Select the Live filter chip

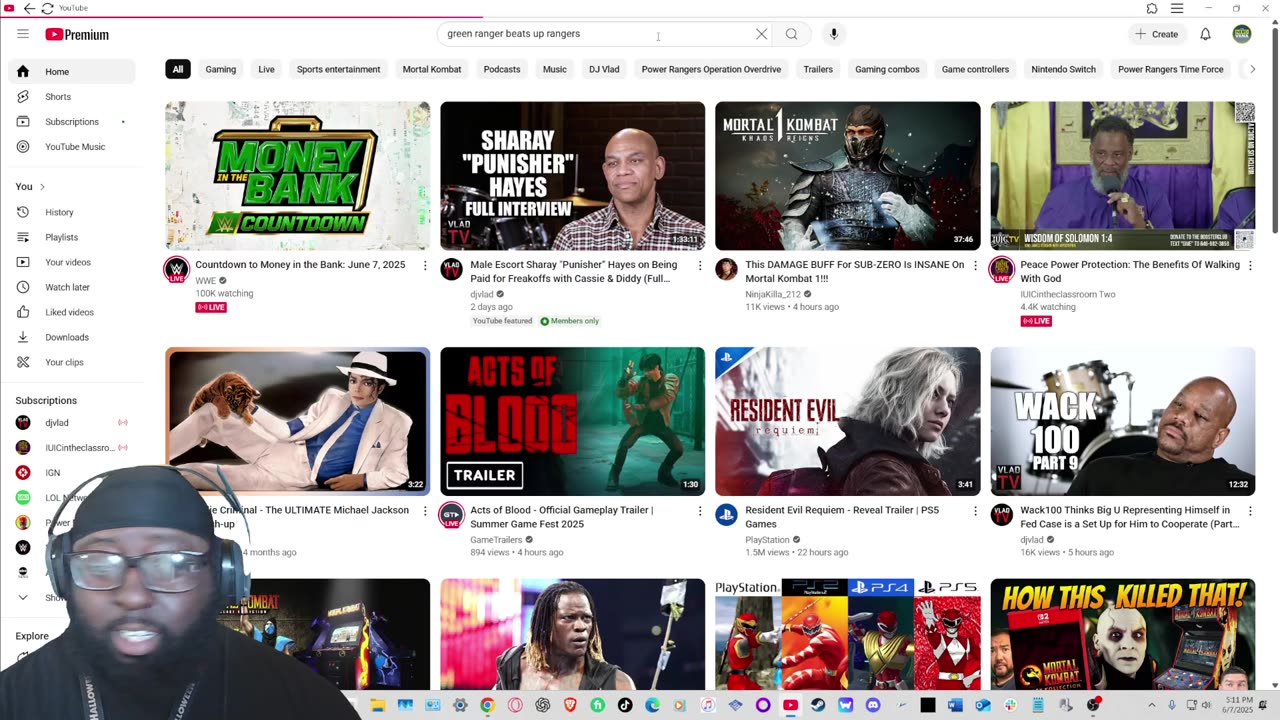(266, 69)
